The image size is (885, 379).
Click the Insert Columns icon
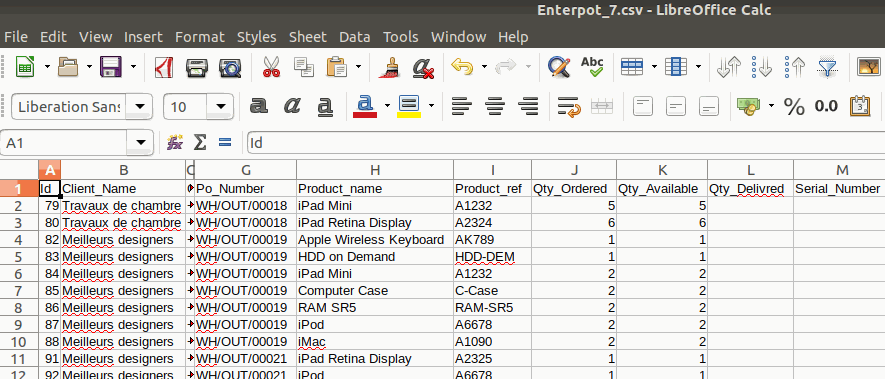pos(676,67)
